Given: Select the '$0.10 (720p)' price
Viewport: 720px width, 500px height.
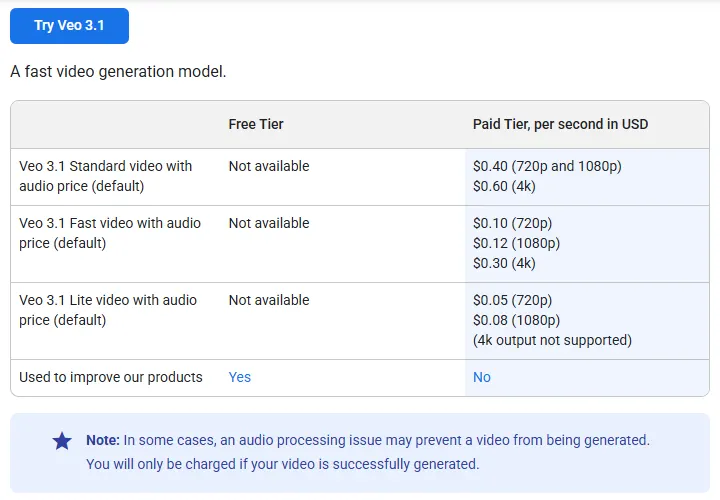Looking at the screenshot, I should [x=512, y=223].
